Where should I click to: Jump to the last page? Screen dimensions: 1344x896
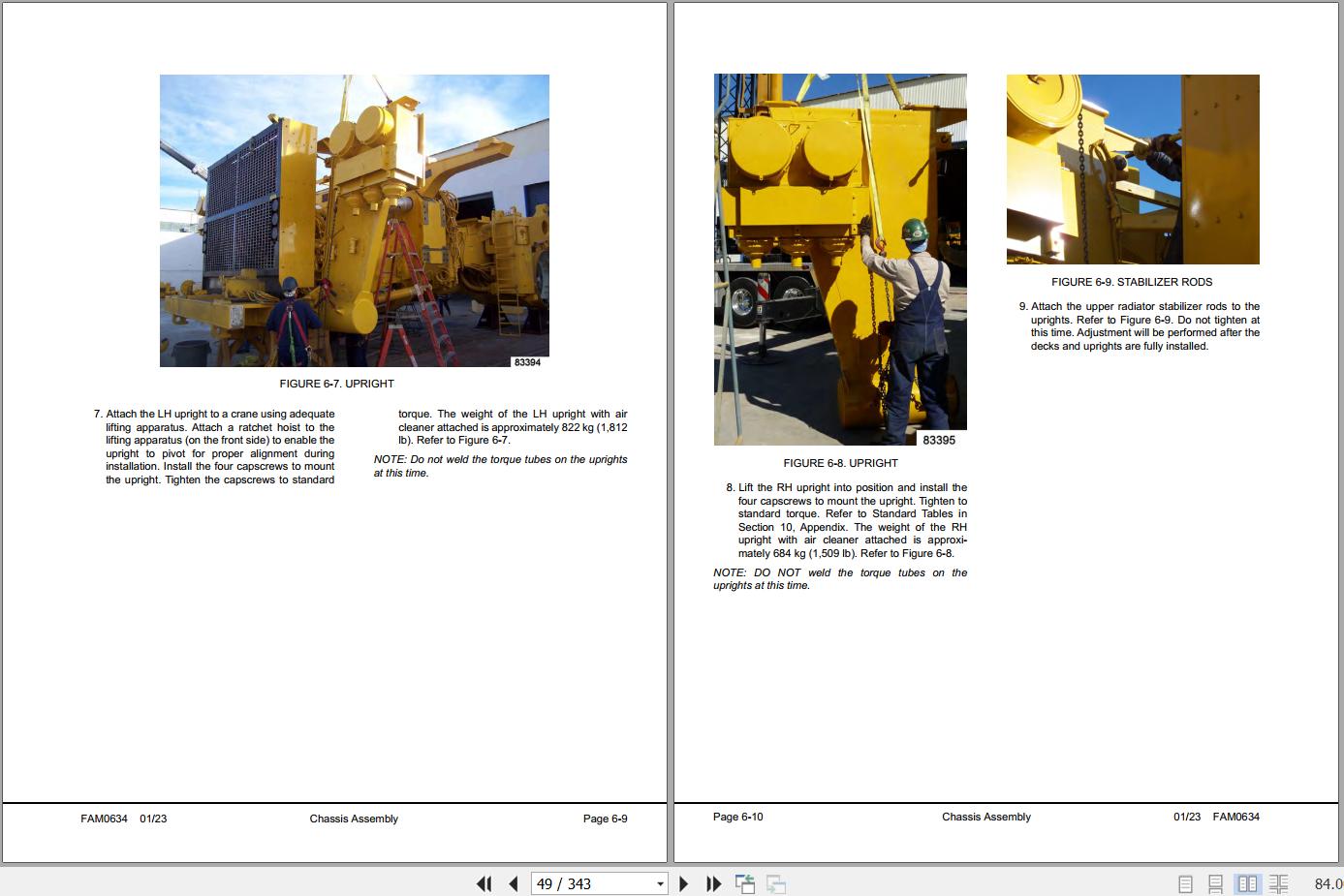pyautogui.click(x=714, y=883)
